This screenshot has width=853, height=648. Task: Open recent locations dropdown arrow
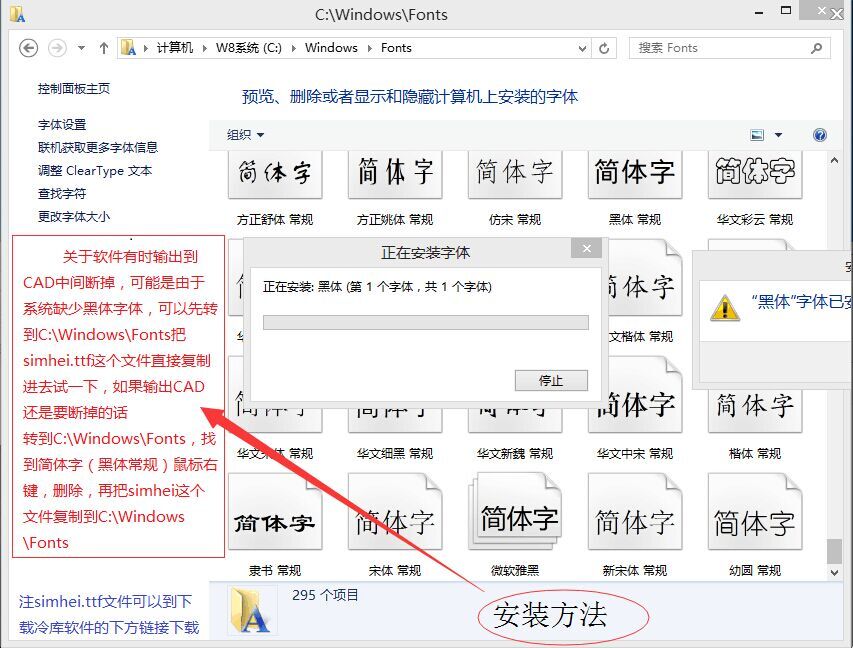(x=81, y=48)
